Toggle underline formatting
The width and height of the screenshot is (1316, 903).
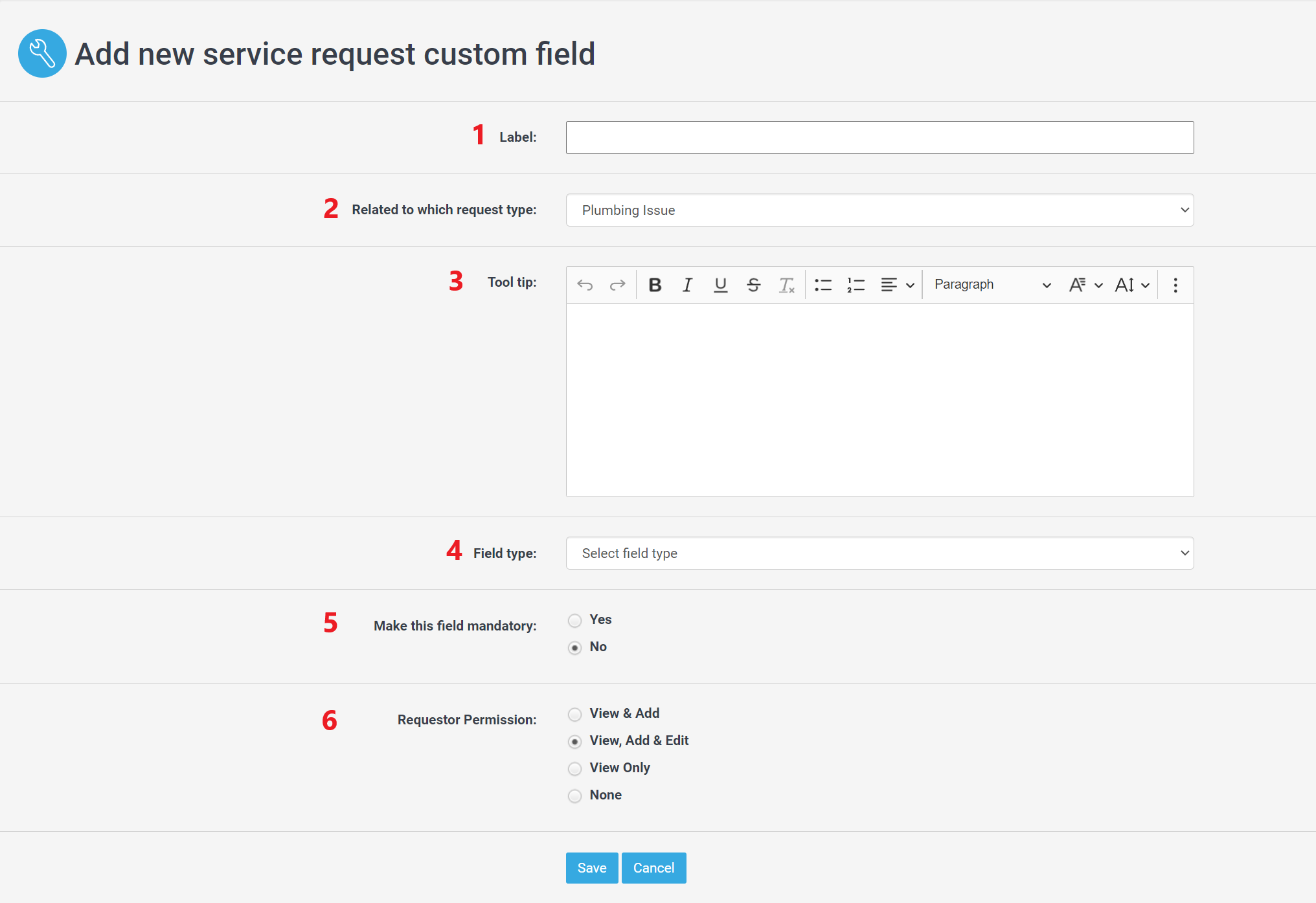click(x=720, y=285)
